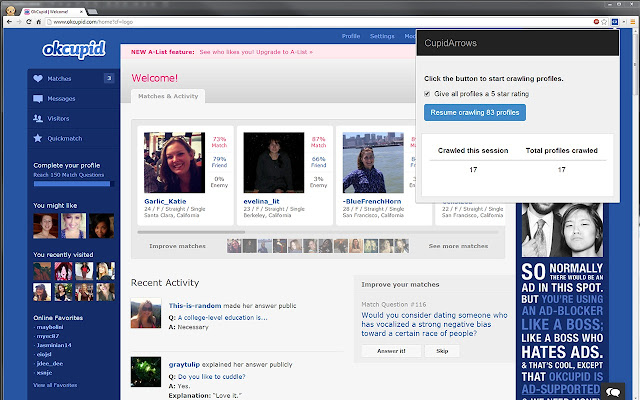Click the okcupid logo
This screenshot has width=640, height=400.
(74, 49)
